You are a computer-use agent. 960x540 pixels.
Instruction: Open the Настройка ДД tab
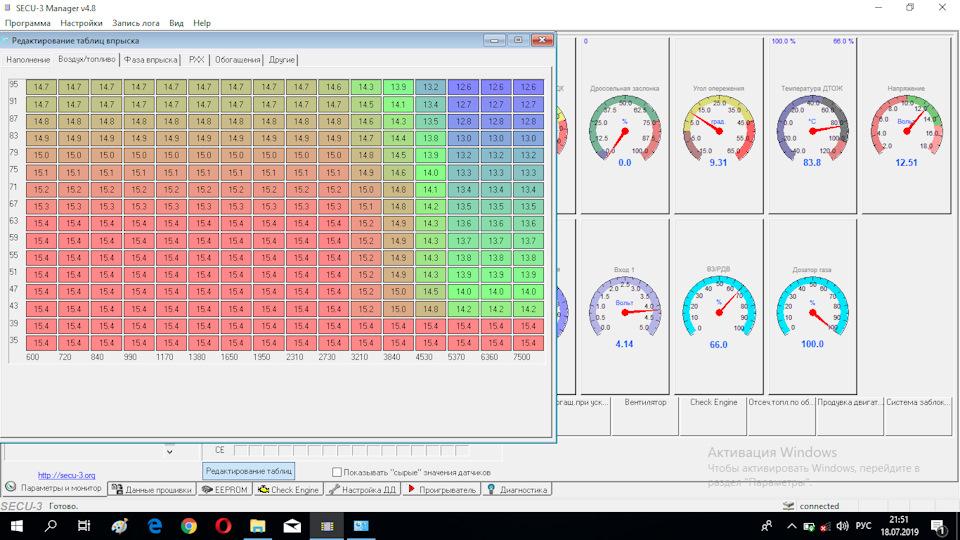click(362, 489)
